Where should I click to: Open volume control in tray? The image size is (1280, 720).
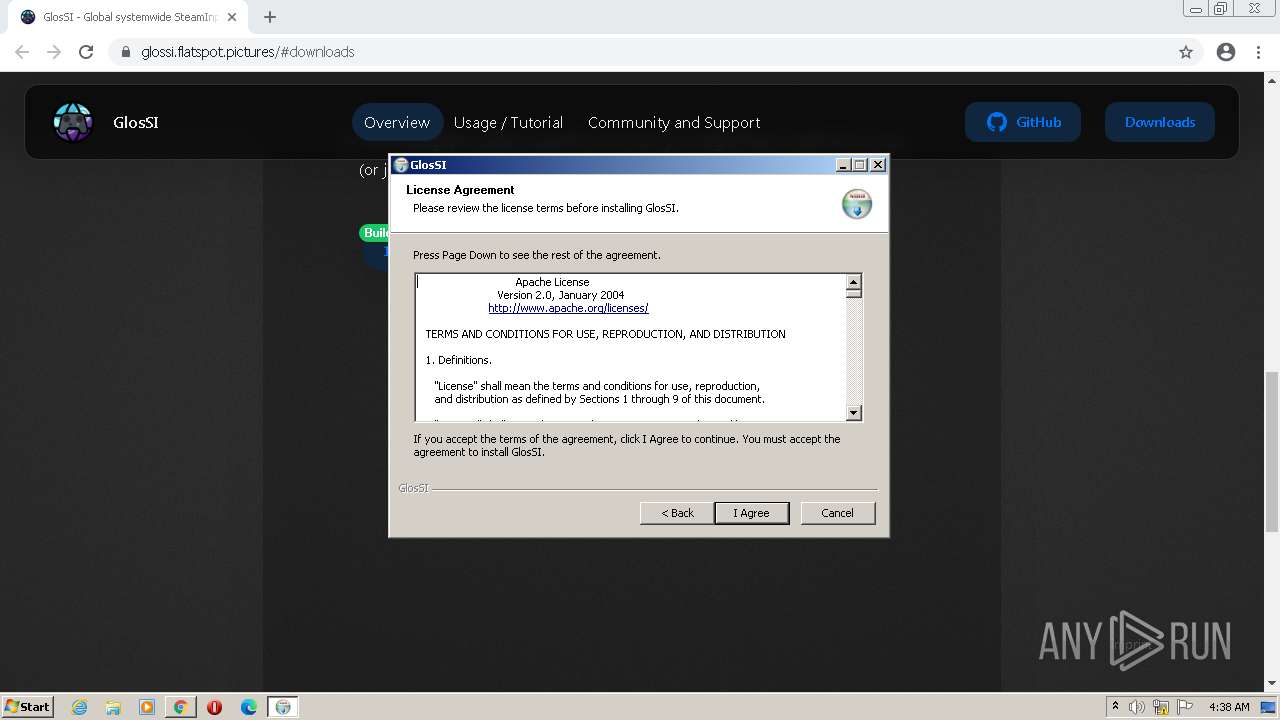(1137, 707)
